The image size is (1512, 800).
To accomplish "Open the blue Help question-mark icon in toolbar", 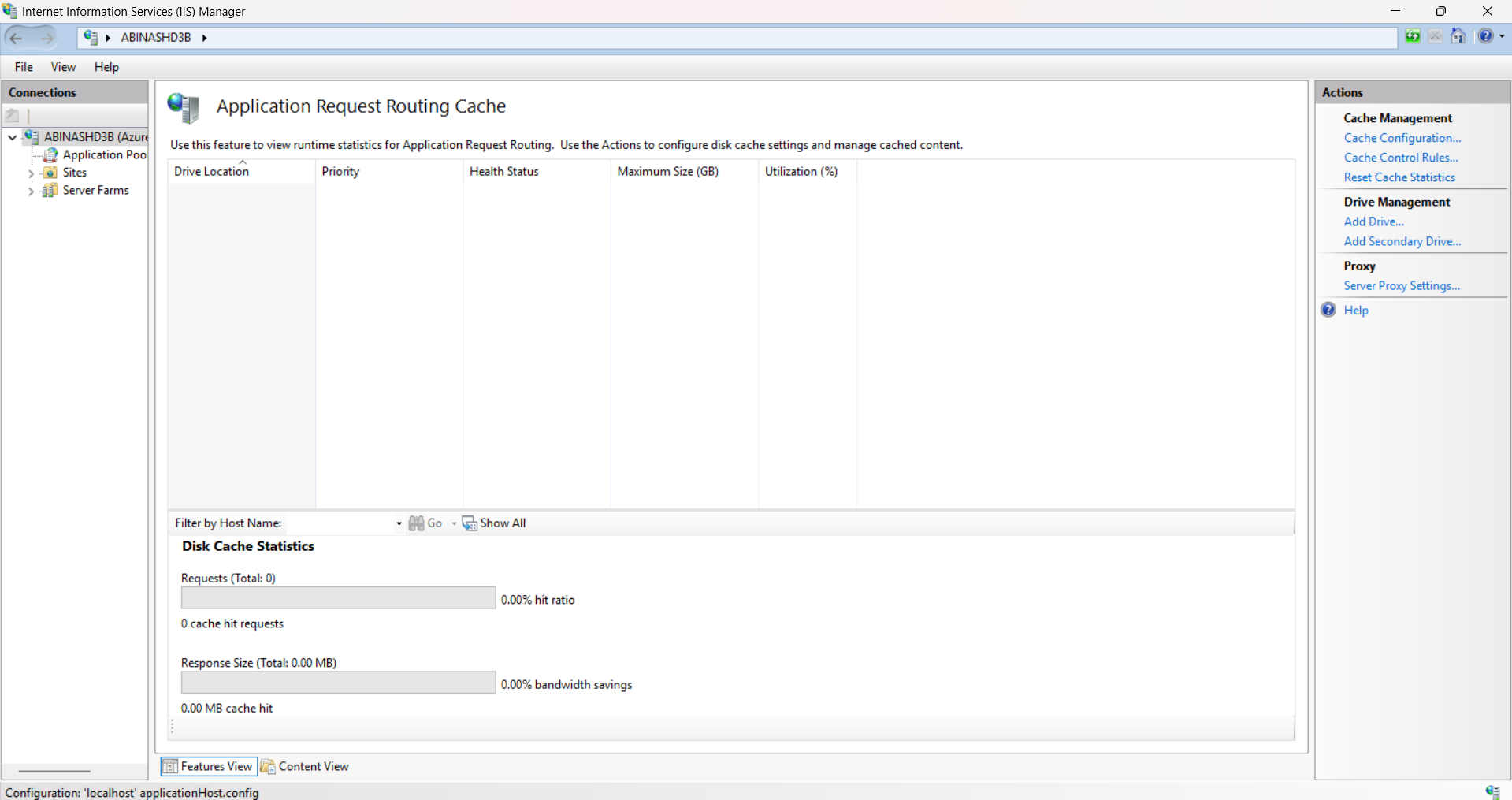I will point(1485,36).
